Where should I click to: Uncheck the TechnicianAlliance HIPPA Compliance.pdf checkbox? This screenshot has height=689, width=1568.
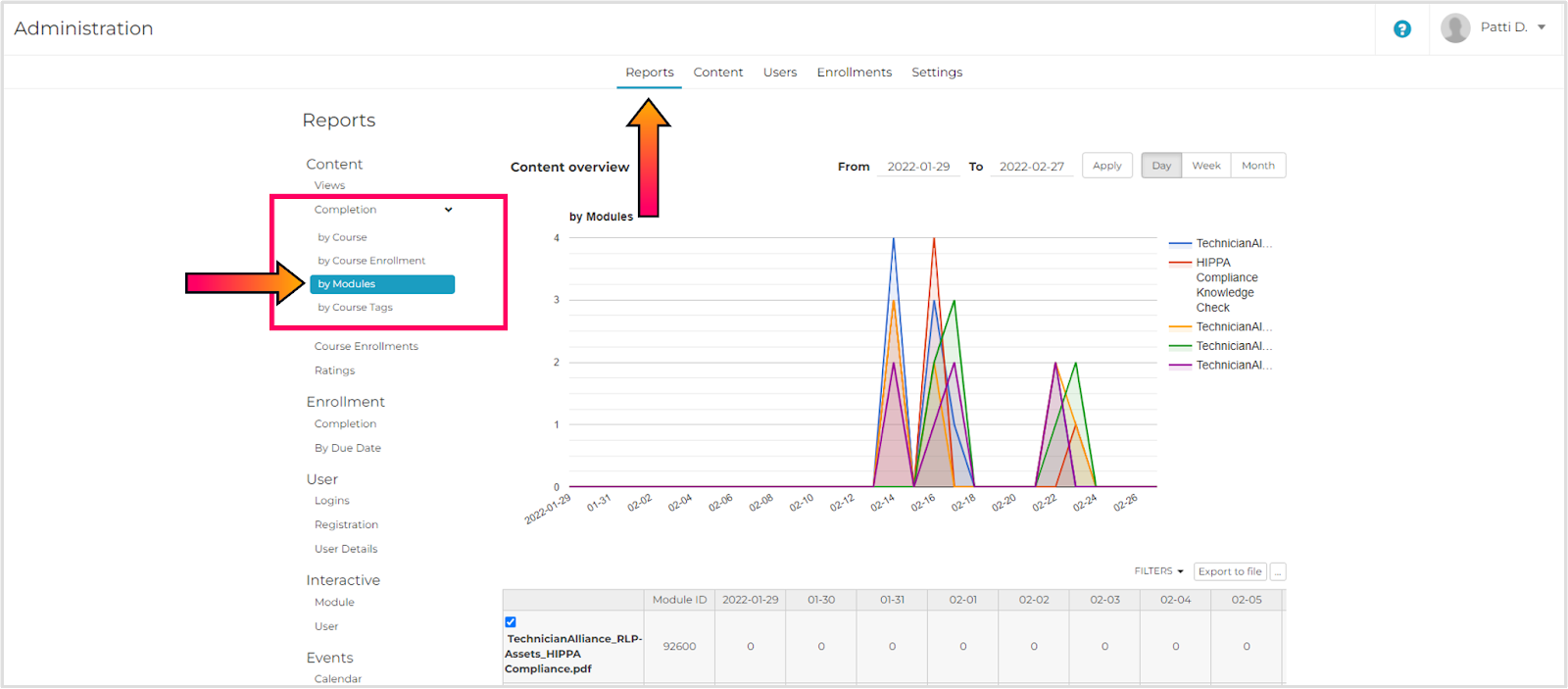pos(511,622)
